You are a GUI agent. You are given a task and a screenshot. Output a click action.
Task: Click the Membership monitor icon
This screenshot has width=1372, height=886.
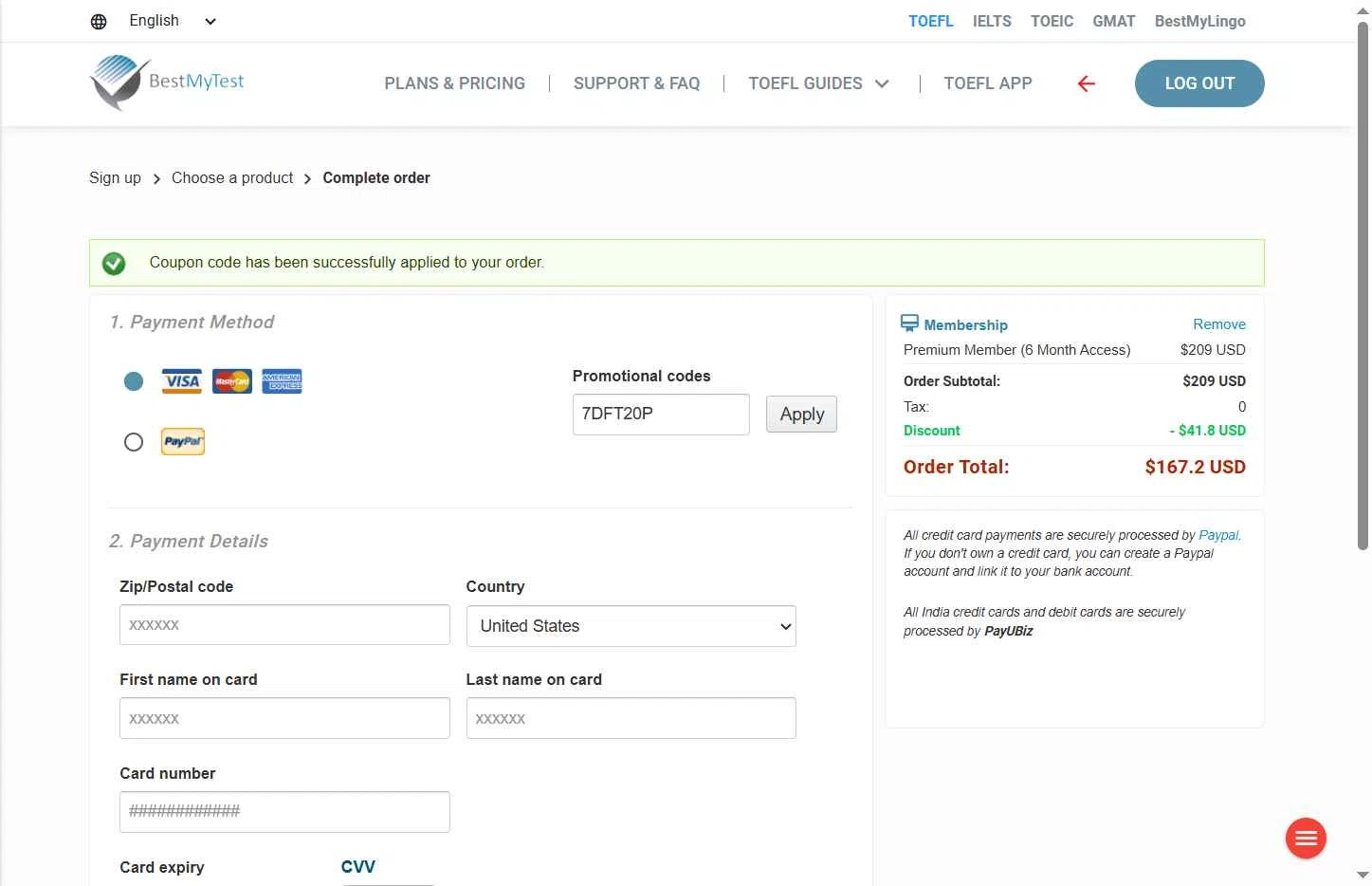coord(909,323)
